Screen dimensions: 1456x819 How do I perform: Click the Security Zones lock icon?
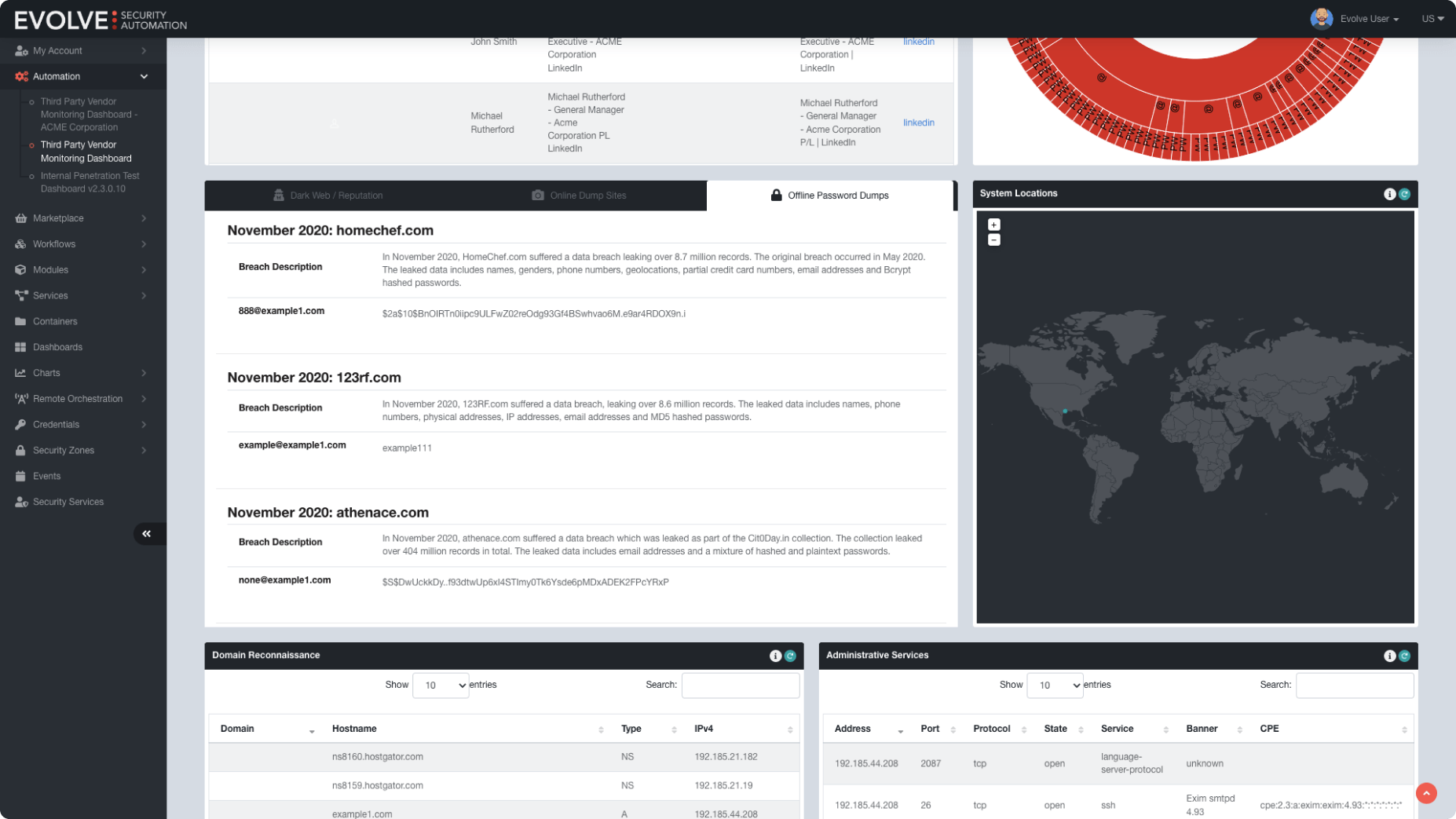21,451
